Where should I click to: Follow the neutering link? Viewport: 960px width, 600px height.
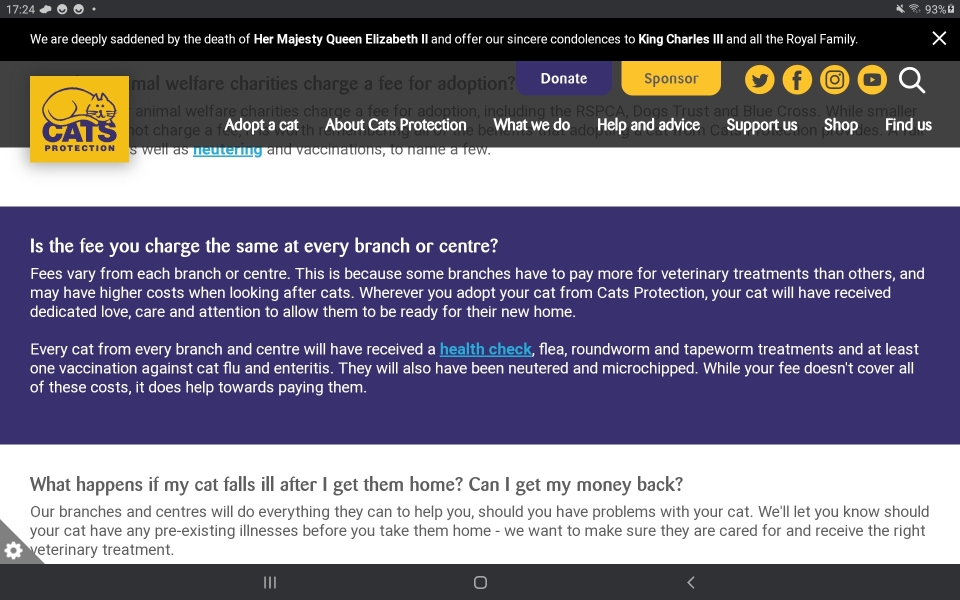point(227,150)
